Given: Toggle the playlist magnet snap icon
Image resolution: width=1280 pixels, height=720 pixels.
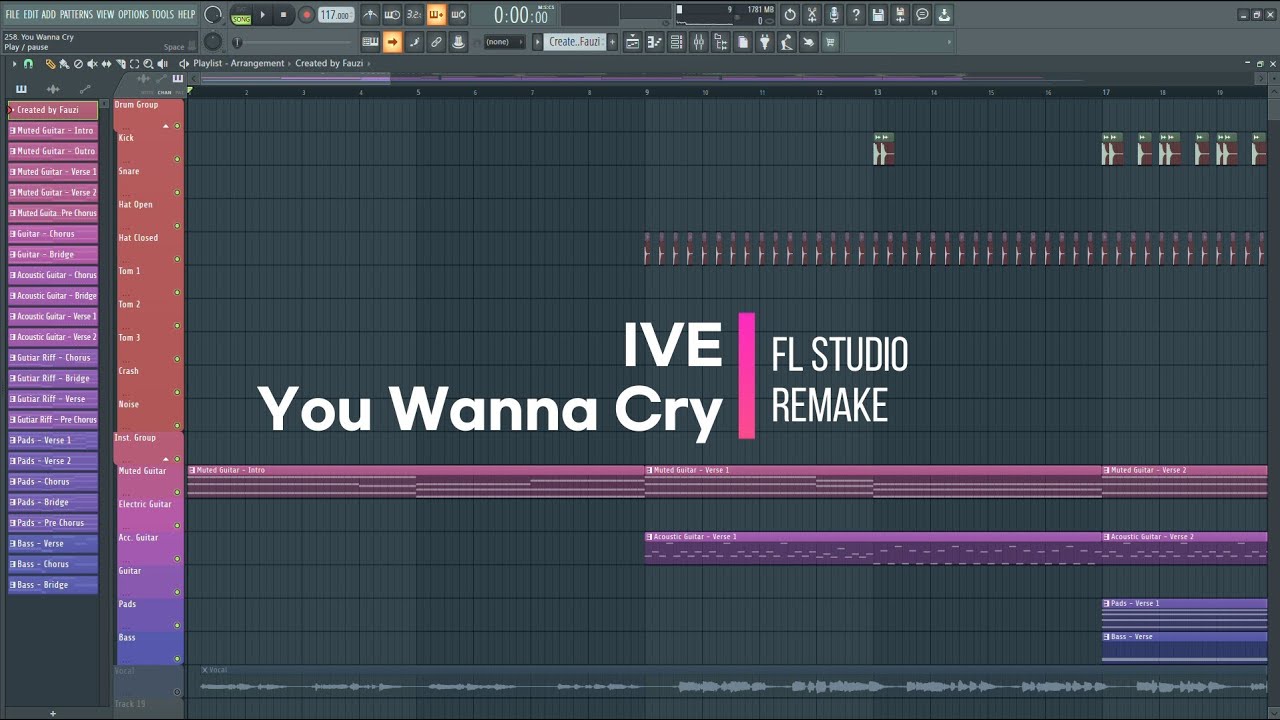Looking at the screenshot, I should tap(28, 64).
